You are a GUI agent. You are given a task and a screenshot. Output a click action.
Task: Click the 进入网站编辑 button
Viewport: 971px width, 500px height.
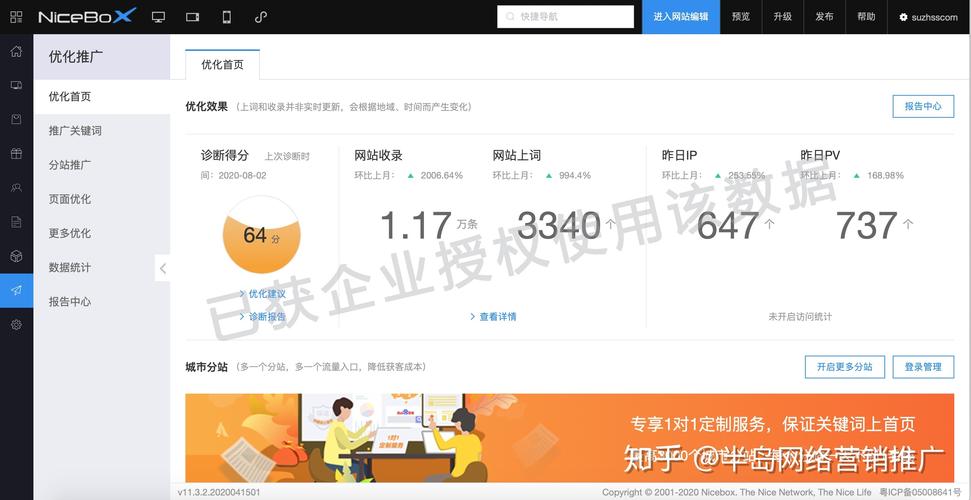[681, 17]
